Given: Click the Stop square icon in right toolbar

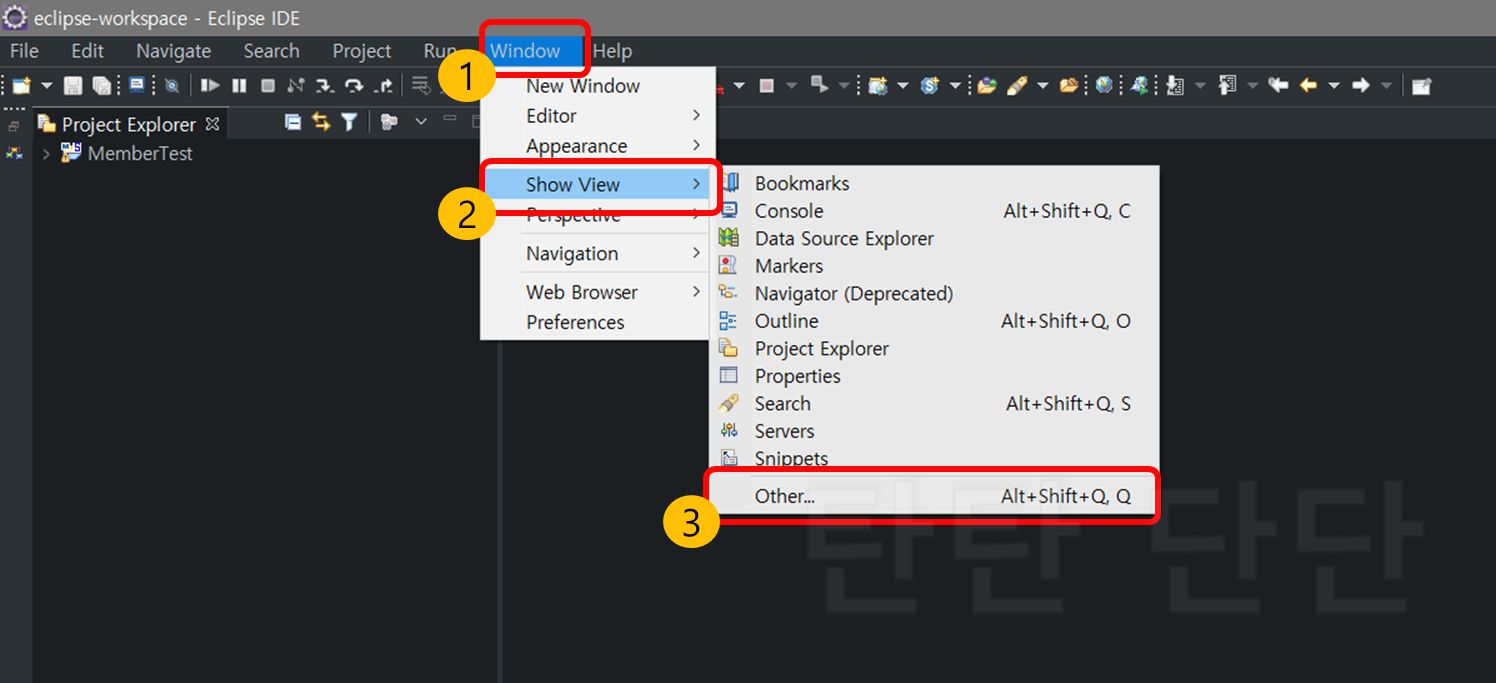Looking at the screenshot, I should point(767,85).
